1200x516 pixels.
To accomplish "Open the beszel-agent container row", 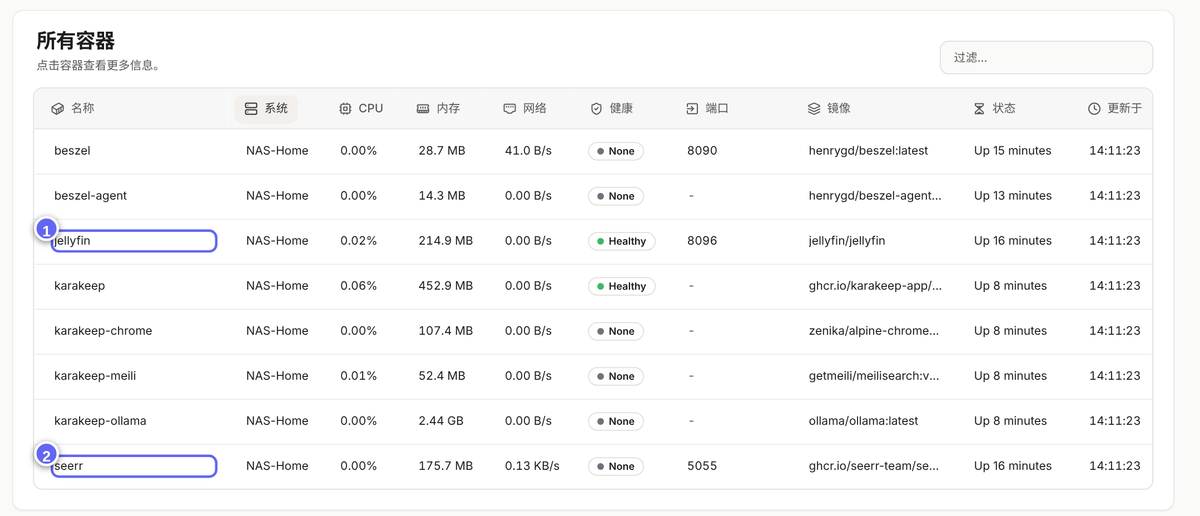I will [593, 196].
